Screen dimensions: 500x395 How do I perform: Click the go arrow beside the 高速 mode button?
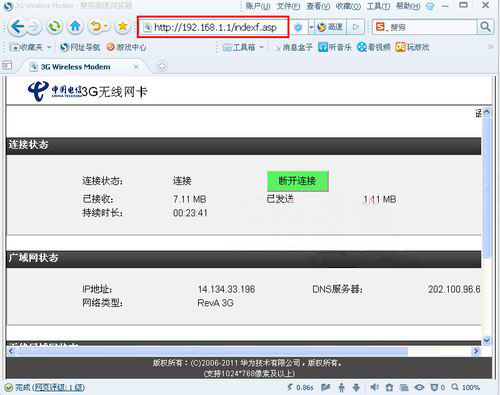pos(355,27)
